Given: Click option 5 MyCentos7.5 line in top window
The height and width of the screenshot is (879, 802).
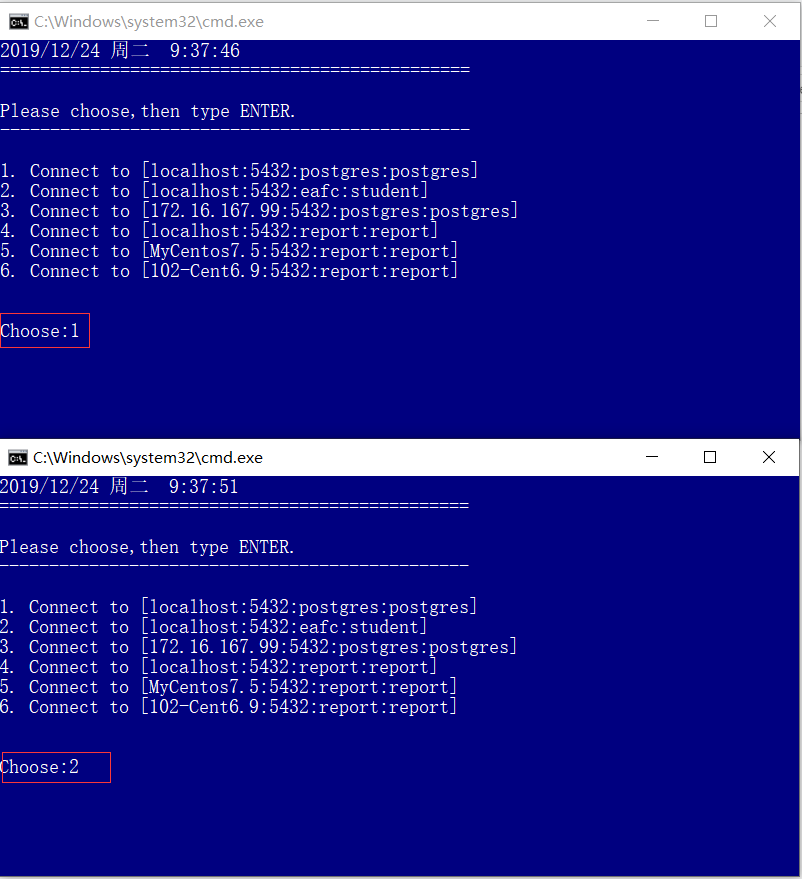Looking at the screenshot, I should 229,251.
